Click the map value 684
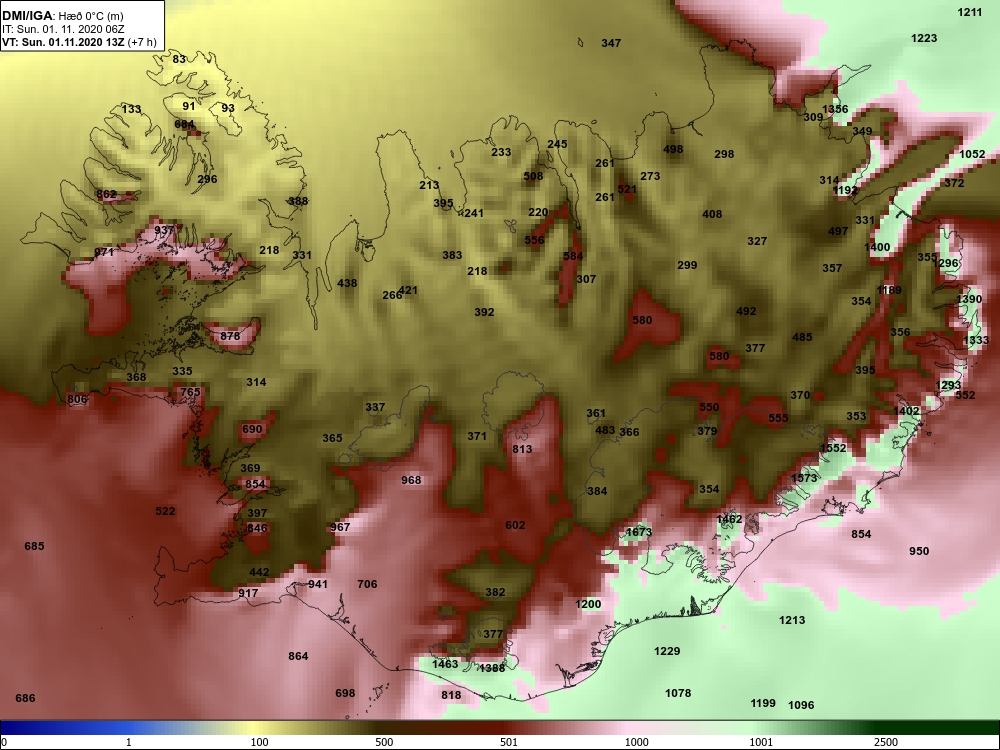Screen dimensions: 1000x750 (x=184, y=124)
